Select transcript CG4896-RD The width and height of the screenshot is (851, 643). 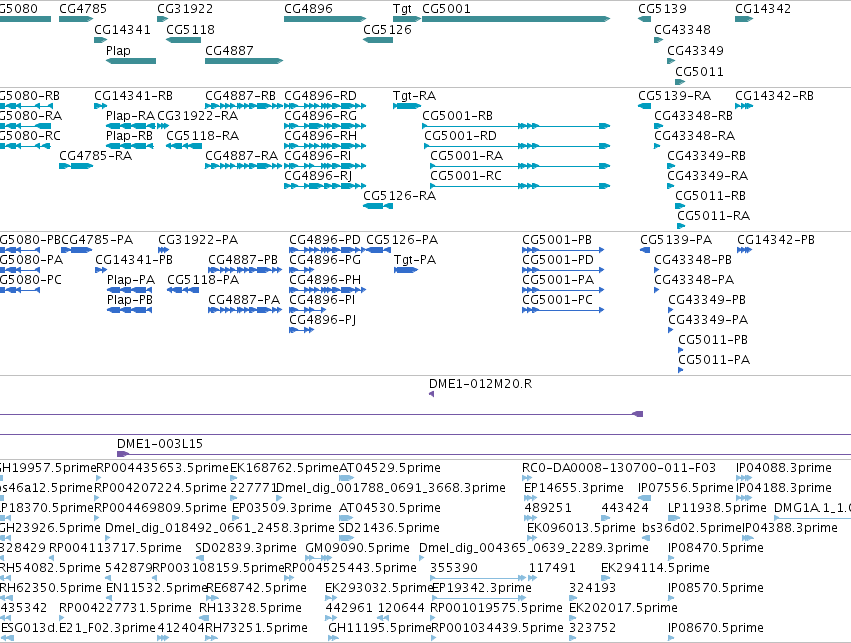tap(325, 106)
